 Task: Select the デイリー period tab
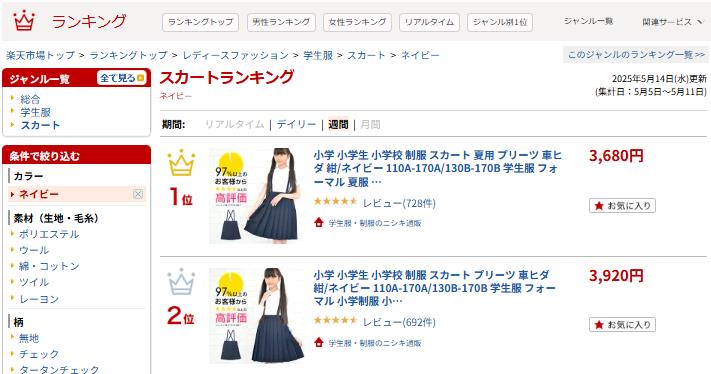[296, 124]
